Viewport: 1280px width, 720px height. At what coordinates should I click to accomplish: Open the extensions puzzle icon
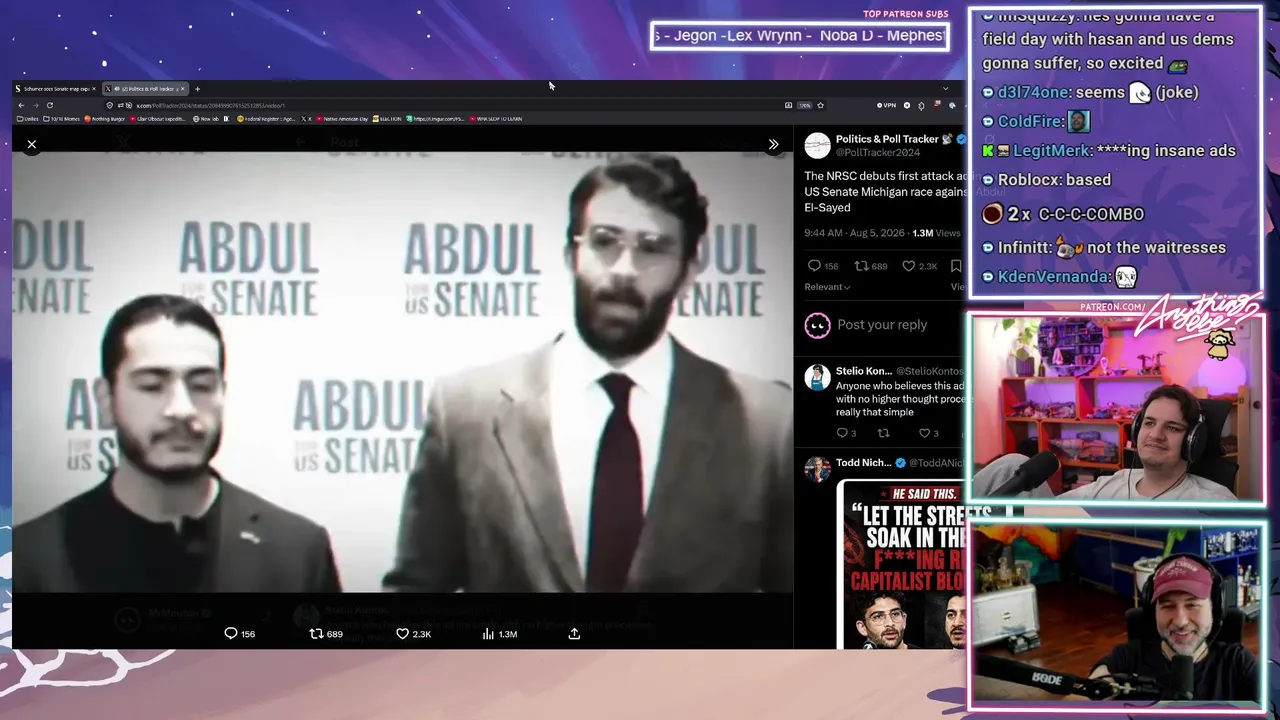[921, 105]
